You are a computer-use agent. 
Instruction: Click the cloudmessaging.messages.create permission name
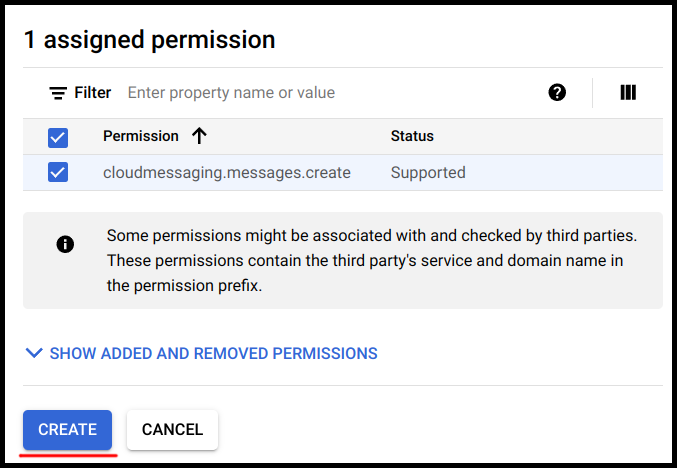coord(227,173)
